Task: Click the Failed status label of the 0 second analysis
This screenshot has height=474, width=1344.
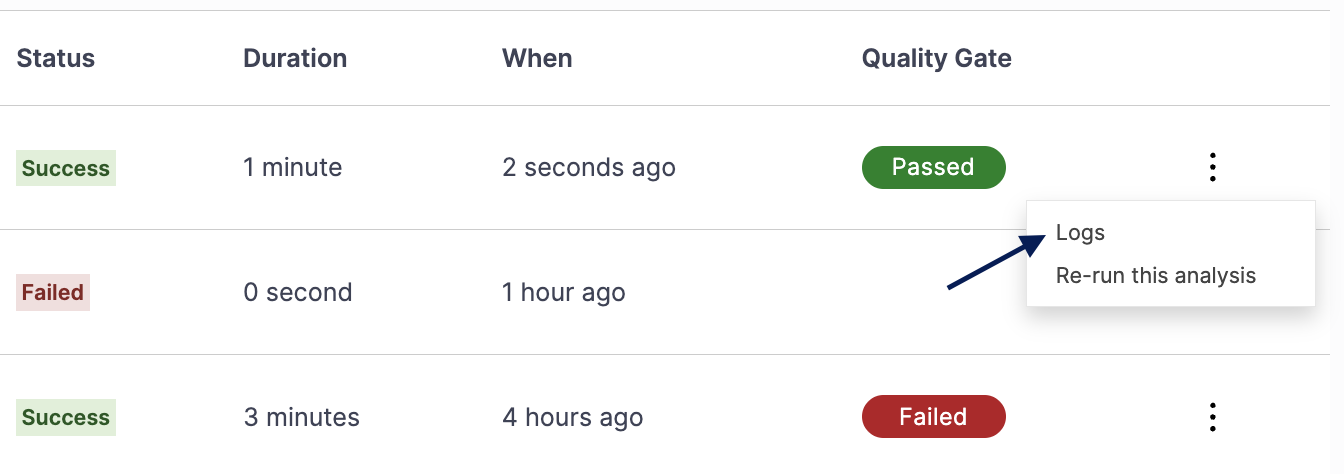Action: click(53, 293)
